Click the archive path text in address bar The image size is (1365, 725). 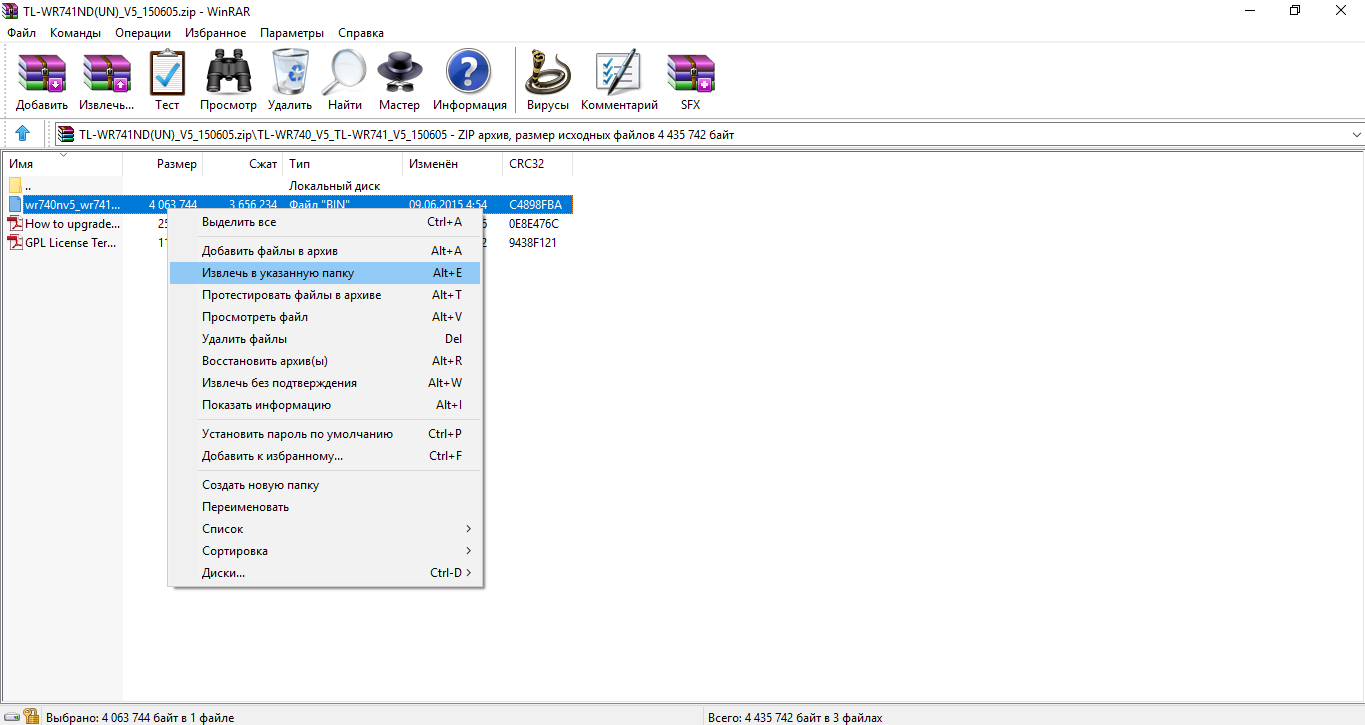pyautogui.click(x=407, y=134)
